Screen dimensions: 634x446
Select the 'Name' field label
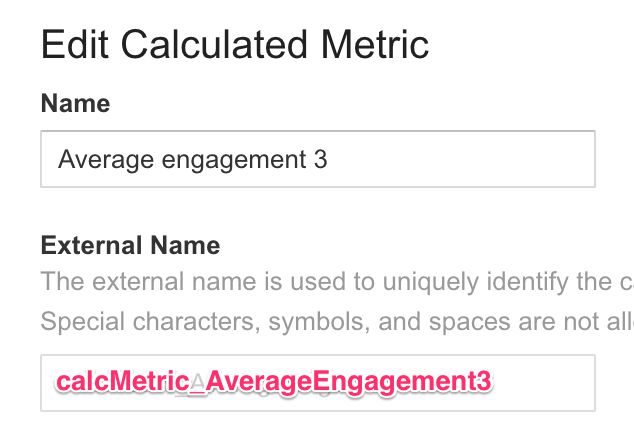point(75,103)
